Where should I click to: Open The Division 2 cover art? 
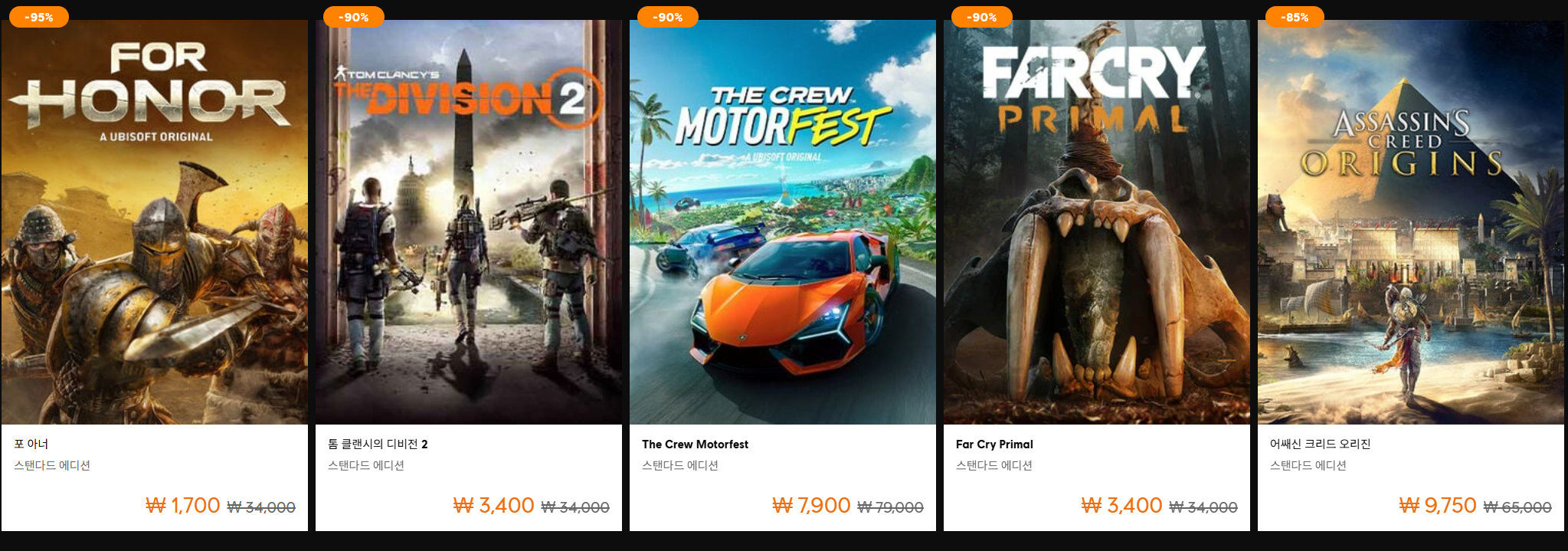(469, 222)
